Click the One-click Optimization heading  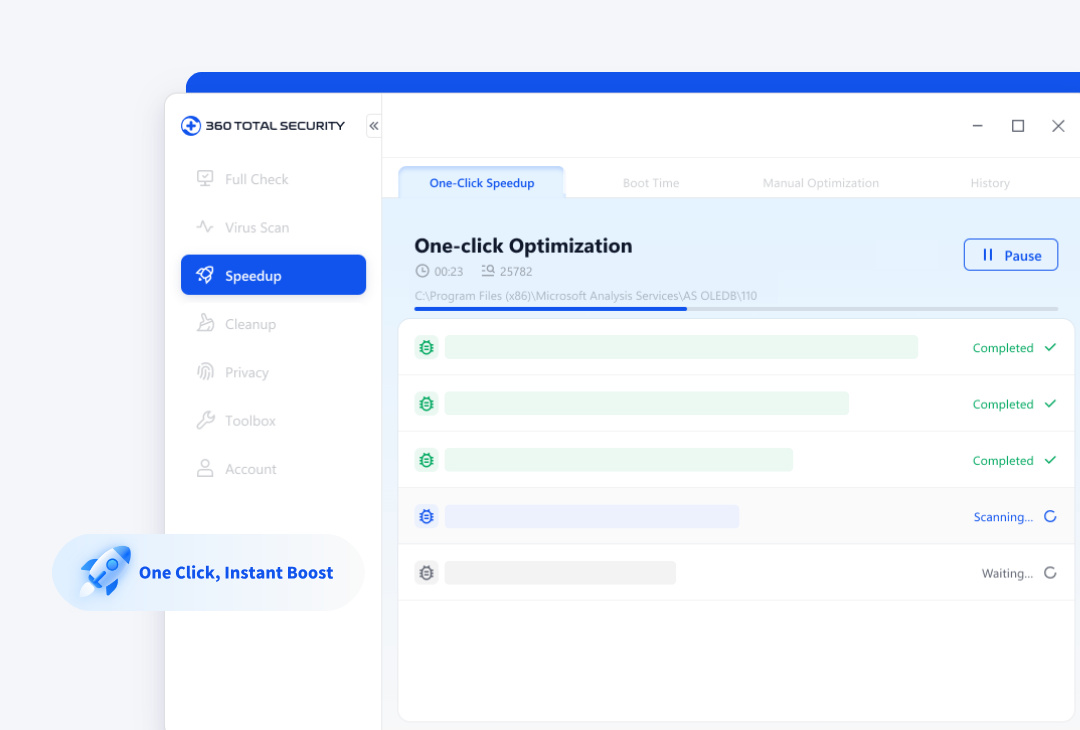[523, 246]
